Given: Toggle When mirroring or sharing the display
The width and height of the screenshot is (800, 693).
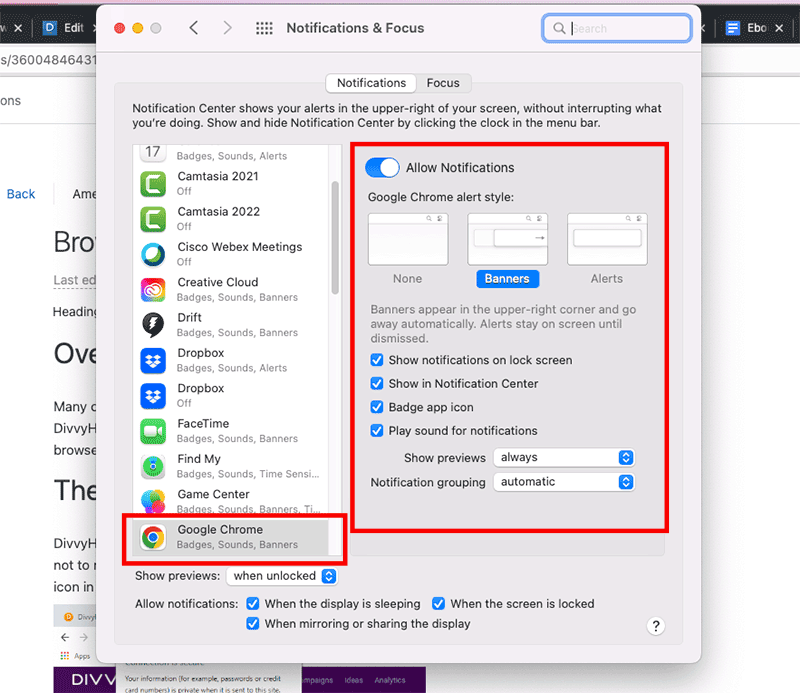Looking at the screenshot, I should point(253,624).
